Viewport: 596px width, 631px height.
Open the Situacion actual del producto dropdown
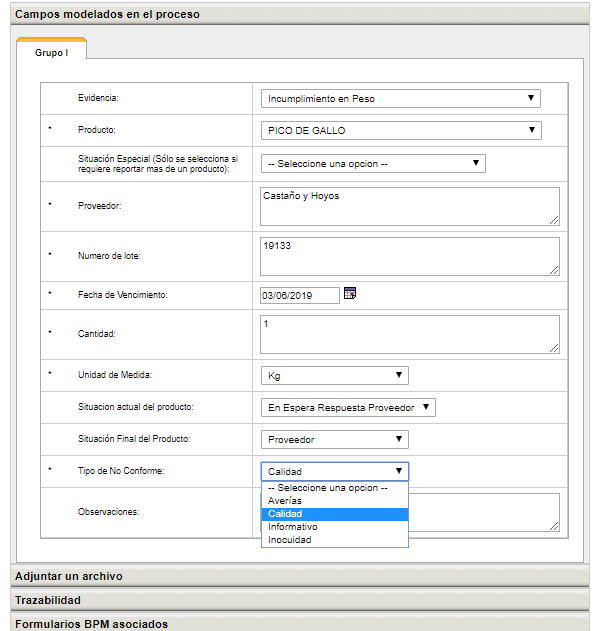pos(348,408)
